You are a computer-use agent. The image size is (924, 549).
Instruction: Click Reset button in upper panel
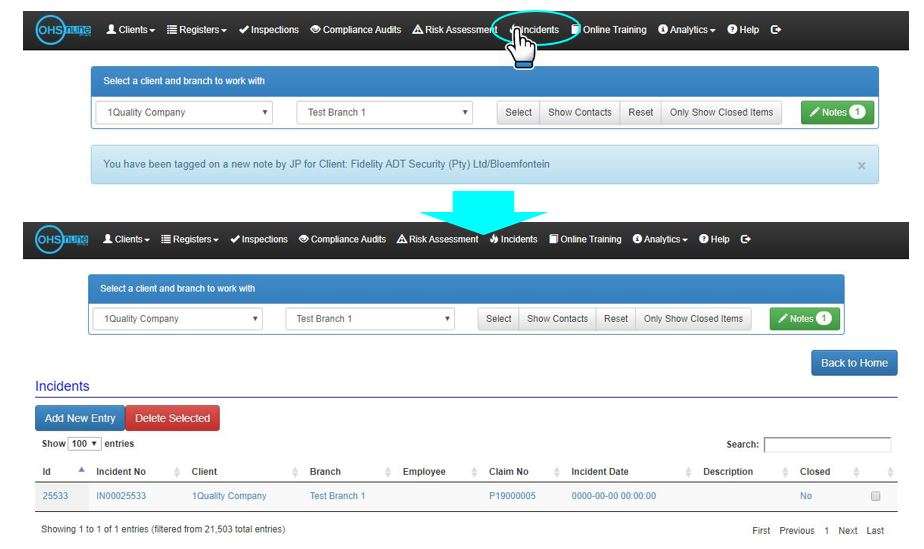[641, 113]
